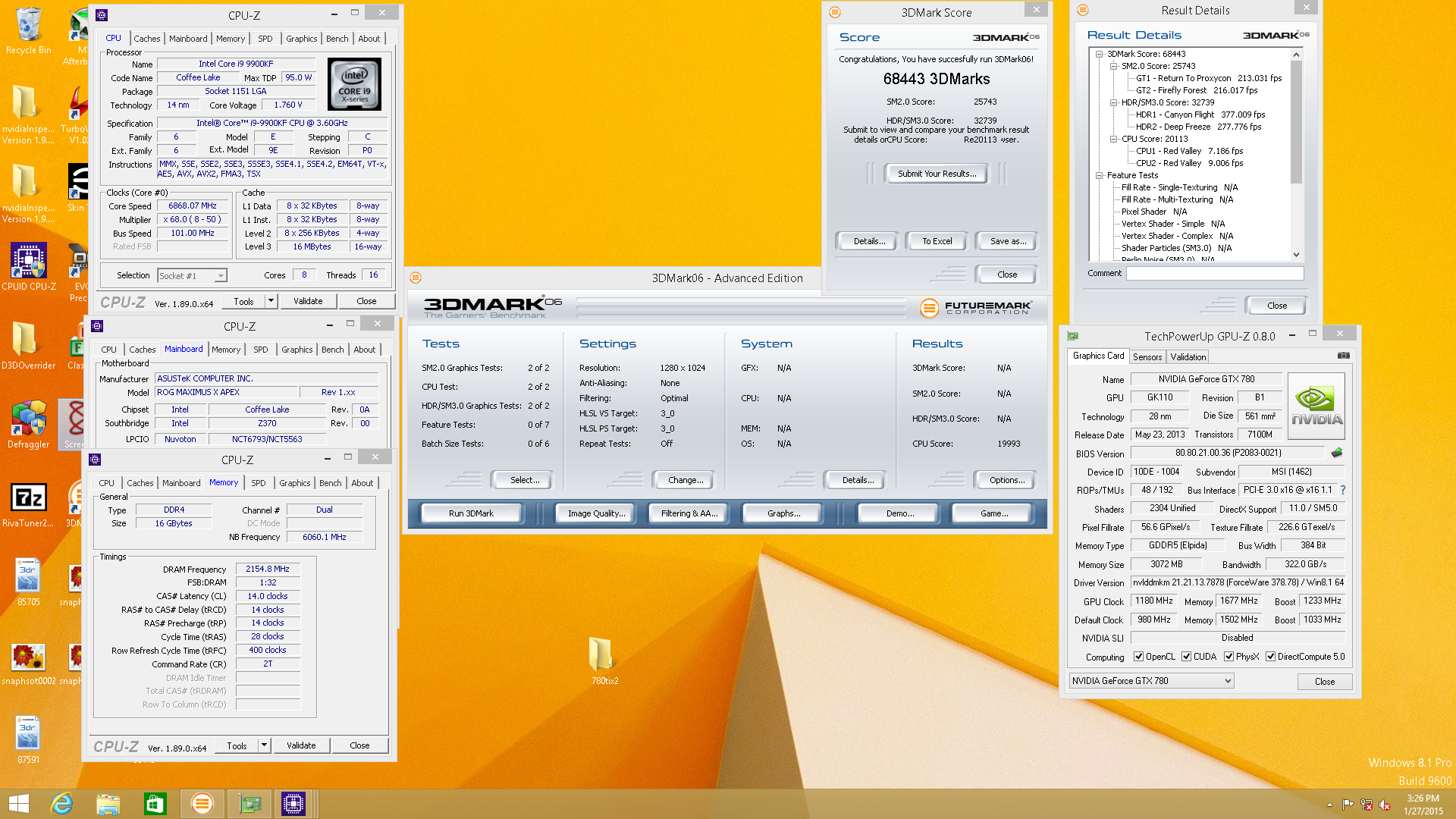
Task: Switch to Sensors tab in GPU-Z
Action: 1147,357
